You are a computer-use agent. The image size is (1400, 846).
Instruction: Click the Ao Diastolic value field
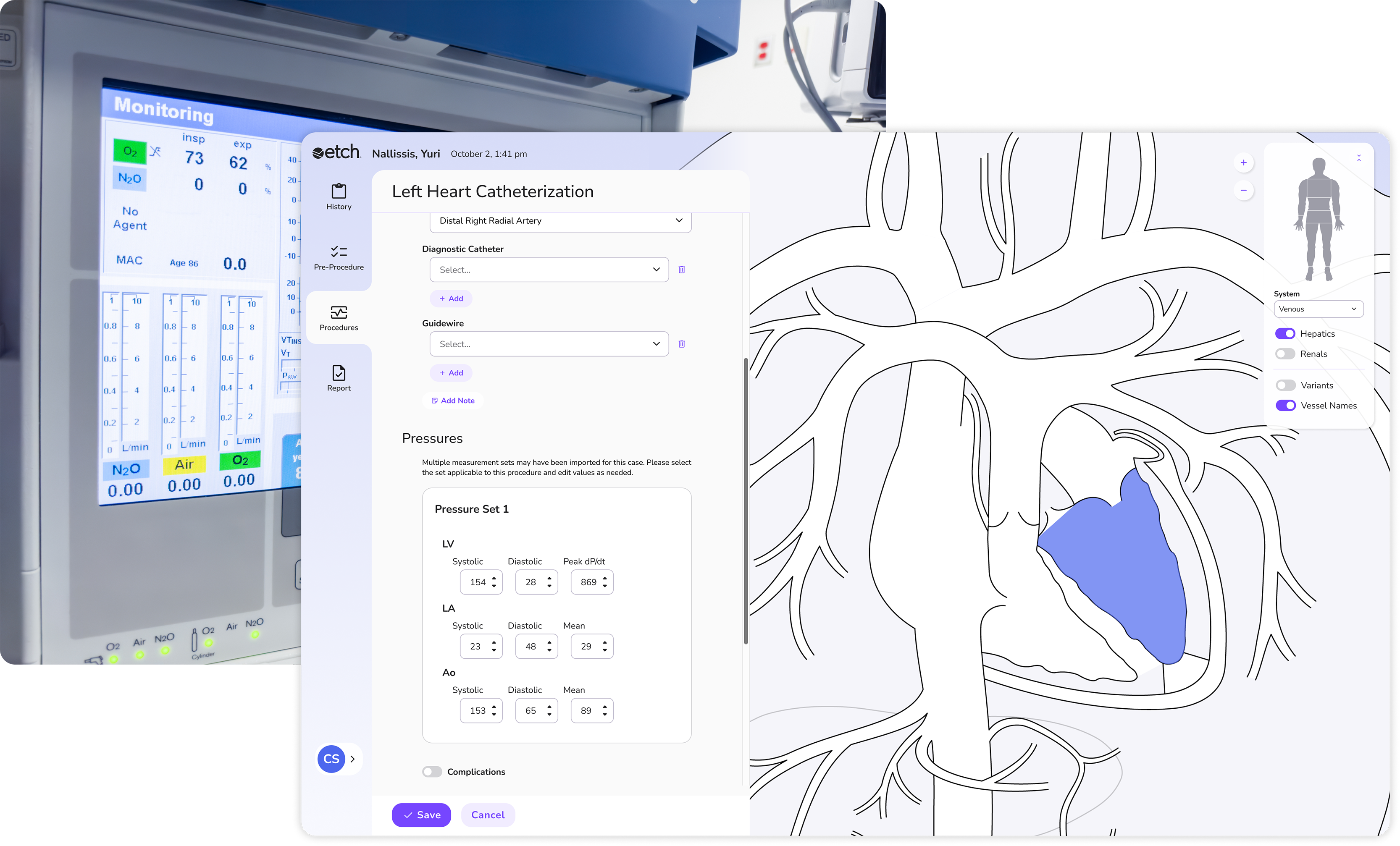(x=531, y=711)
